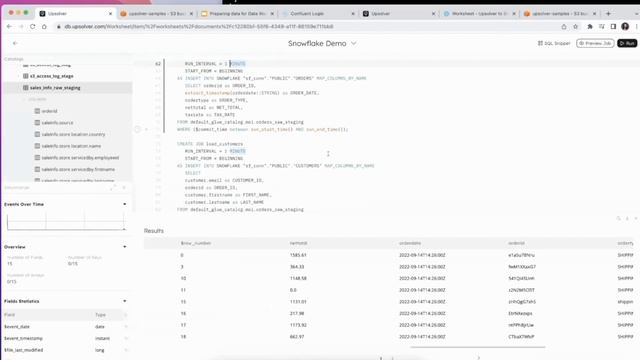
Task: Open the browser extensions puzzle icon
Action: (590, 27)
